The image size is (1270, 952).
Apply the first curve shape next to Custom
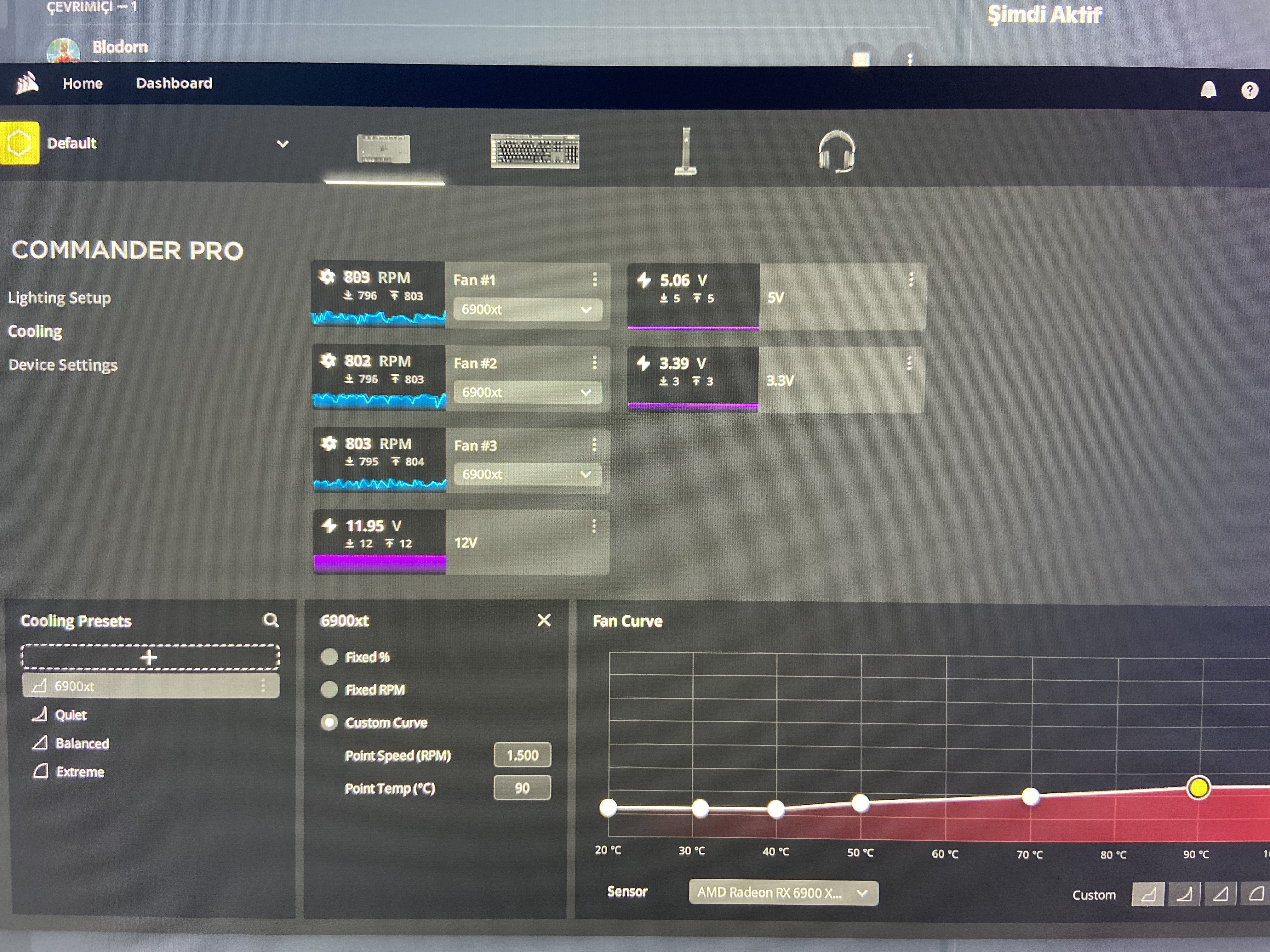pos(1148,894)
